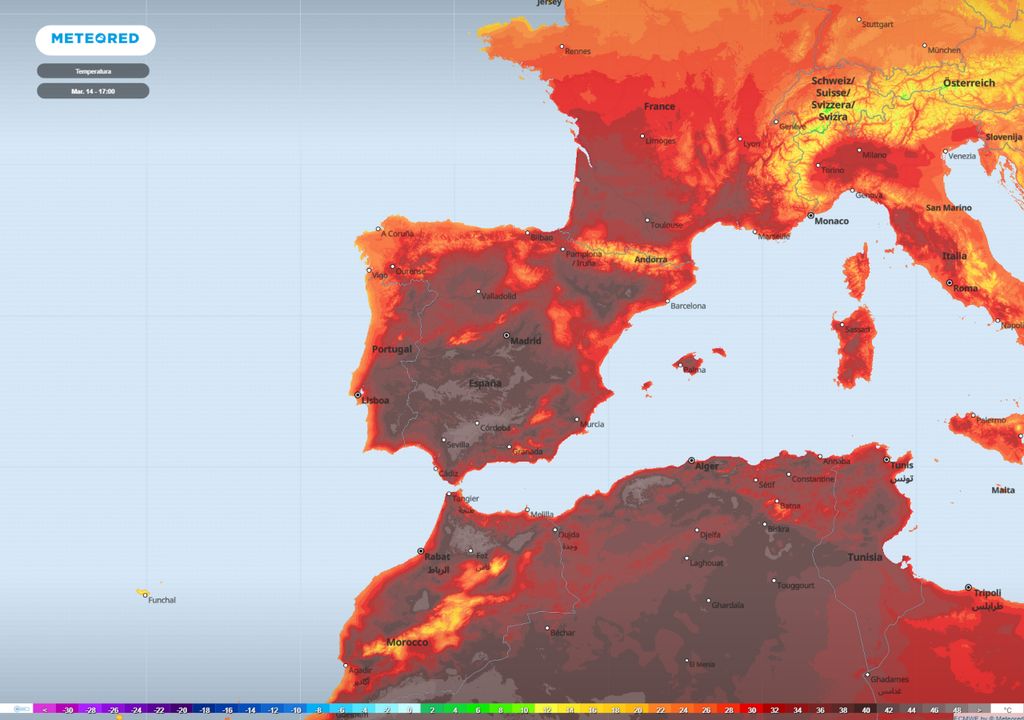The width and height of the screenshot is (1024, 720).
Task: Select the Madrid city marker
Action: (x=506, y=335)
